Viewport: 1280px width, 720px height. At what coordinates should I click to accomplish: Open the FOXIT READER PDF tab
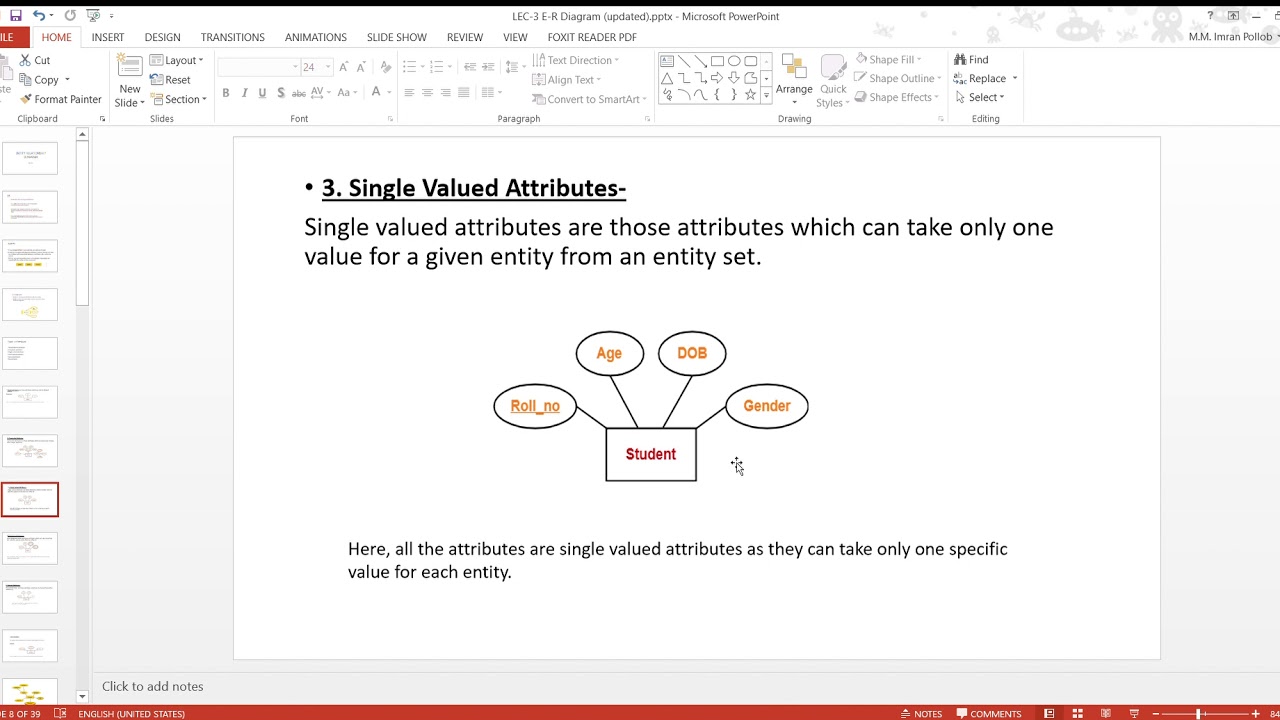(592, 37)
